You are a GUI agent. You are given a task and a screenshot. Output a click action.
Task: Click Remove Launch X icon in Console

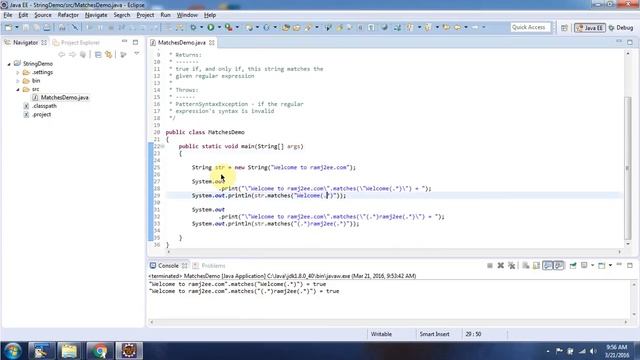tap(500, 266)
